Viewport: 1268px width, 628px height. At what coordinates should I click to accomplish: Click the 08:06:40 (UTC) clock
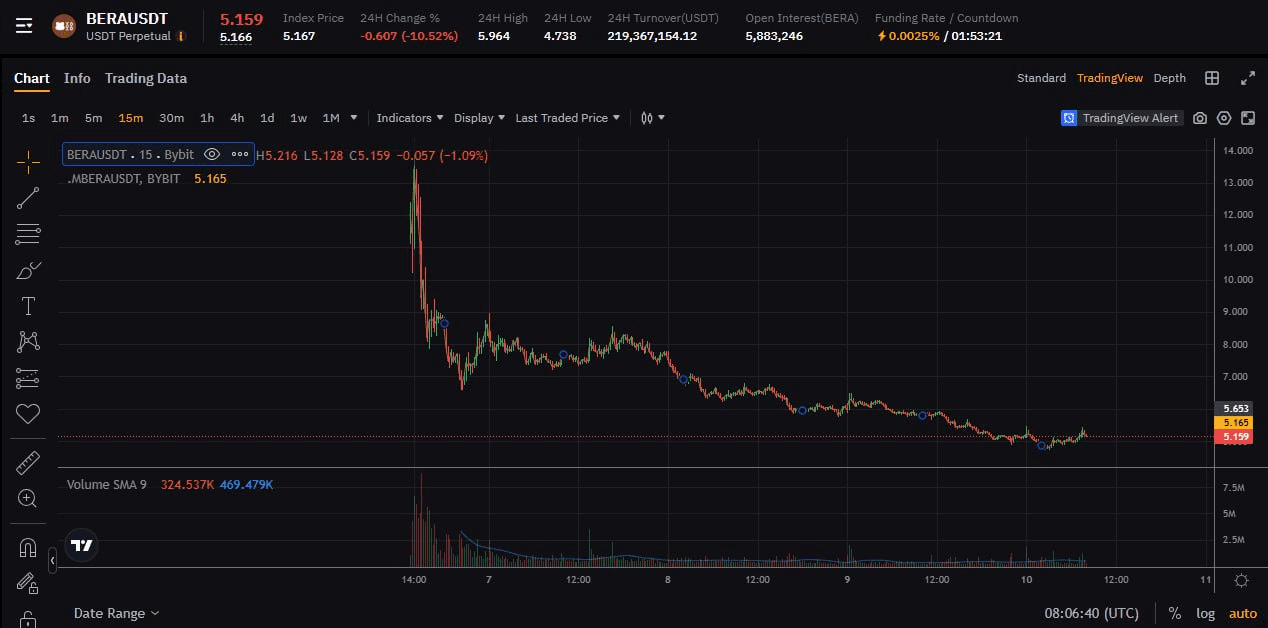pyautogui.click(x=1092, y=613)
